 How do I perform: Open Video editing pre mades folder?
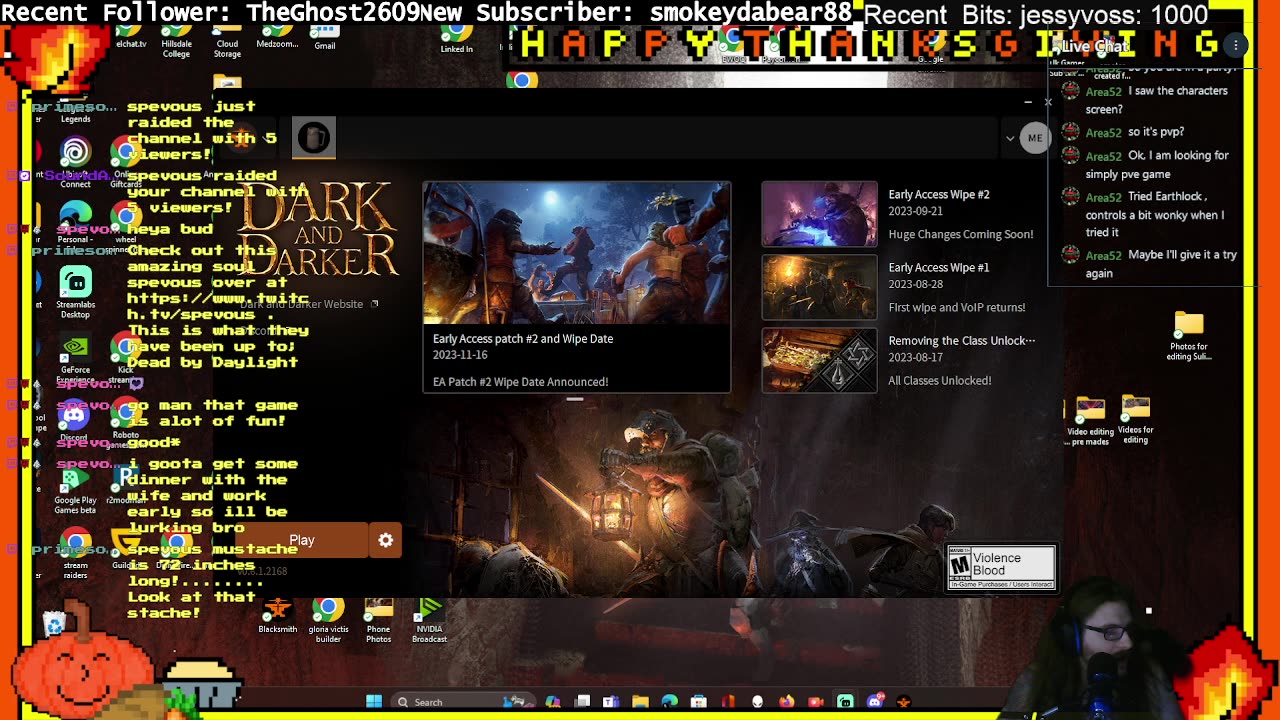tap(1090, 421)
